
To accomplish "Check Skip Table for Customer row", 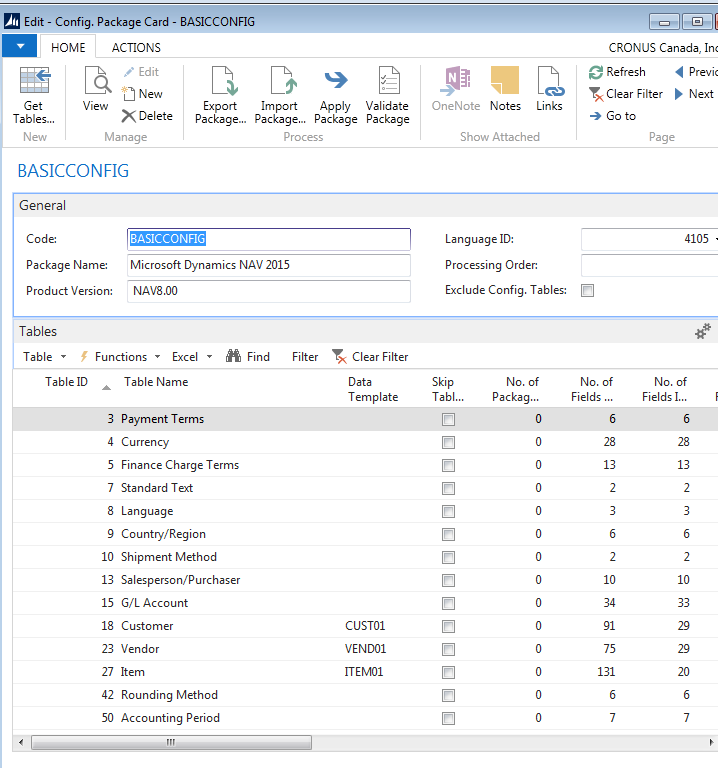I will tap(448, 626).
